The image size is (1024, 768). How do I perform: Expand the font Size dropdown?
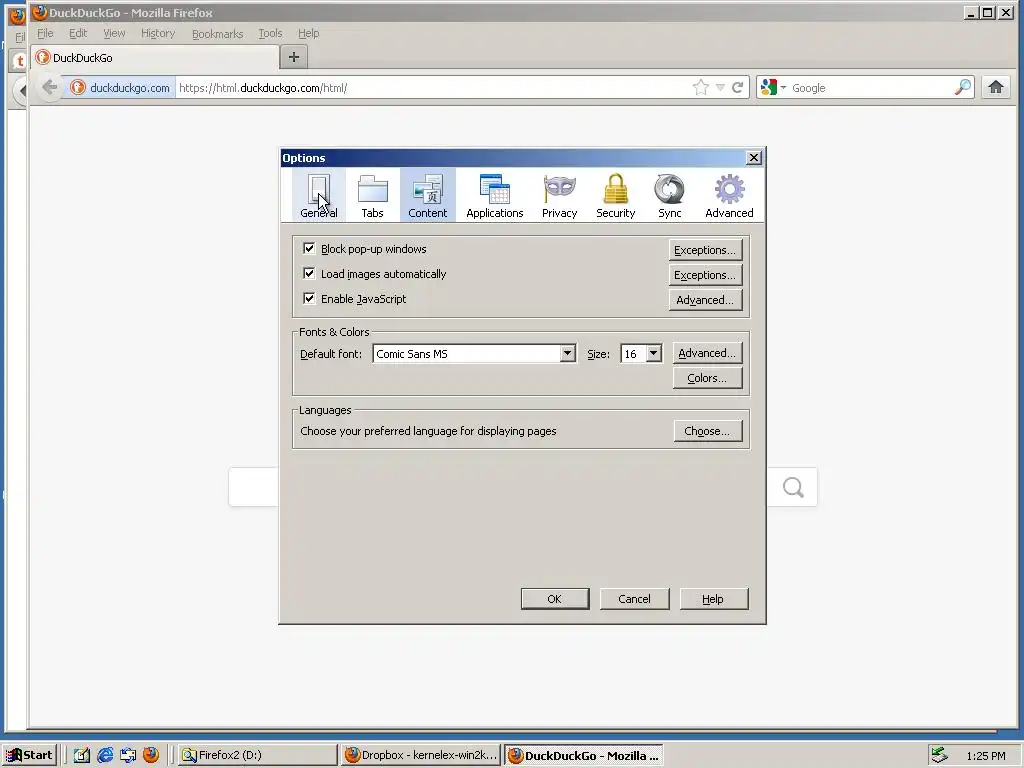coord(653,353)
